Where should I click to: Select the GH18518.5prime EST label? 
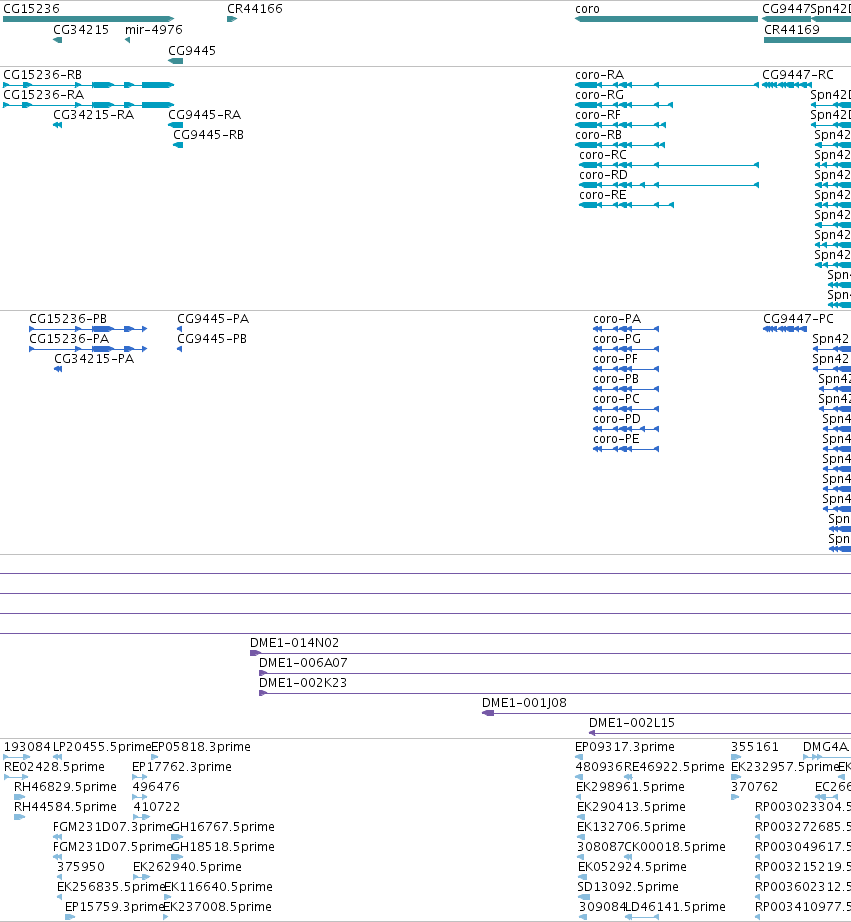click(x=223, y=847)
